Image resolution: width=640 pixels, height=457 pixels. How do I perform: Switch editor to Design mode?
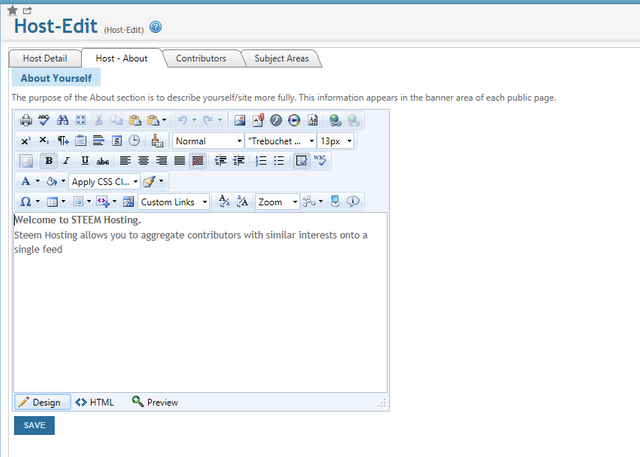42,402
